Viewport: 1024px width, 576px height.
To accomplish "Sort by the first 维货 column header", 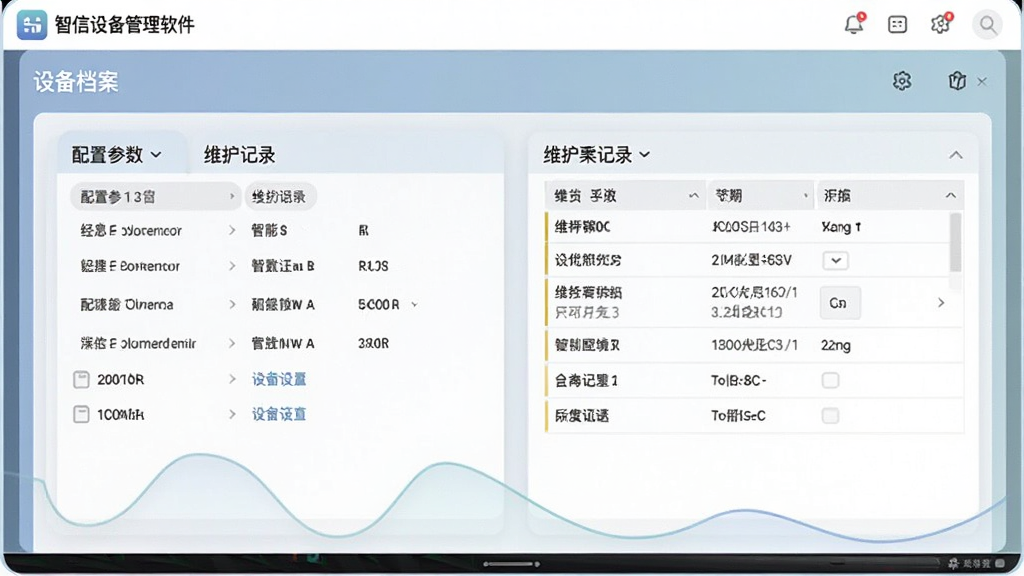I will coord(625,195).
